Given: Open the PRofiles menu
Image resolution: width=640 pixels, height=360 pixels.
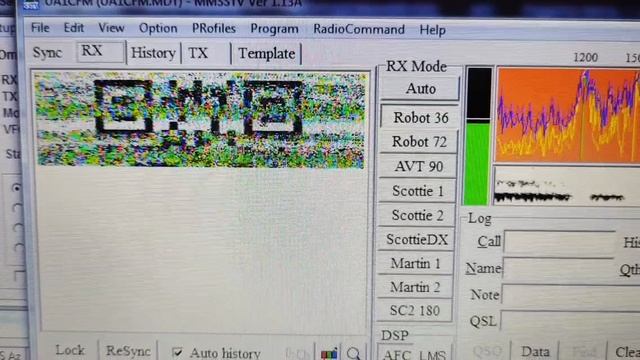Looking at the screenshot, I should (x=213, y=29).
